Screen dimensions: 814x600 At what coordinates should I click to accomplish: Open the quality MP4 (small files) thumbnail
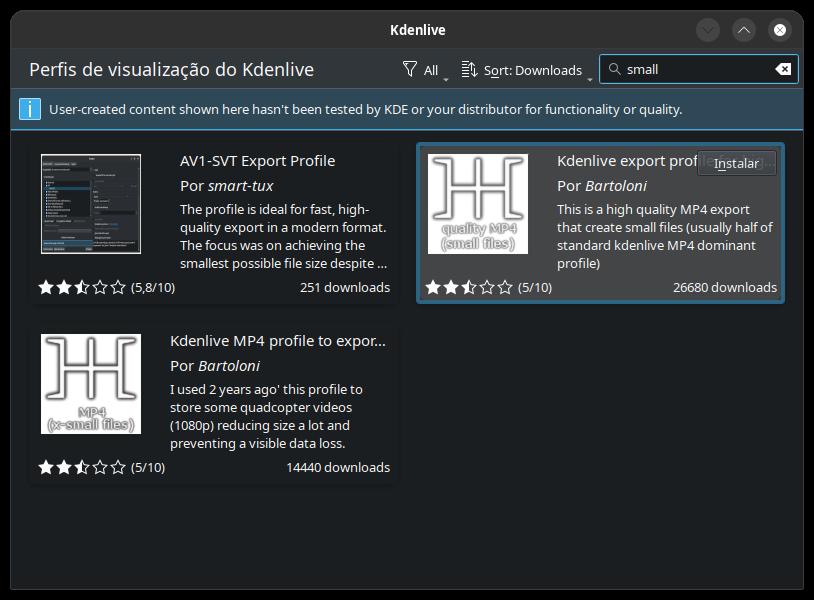[478, 204]
